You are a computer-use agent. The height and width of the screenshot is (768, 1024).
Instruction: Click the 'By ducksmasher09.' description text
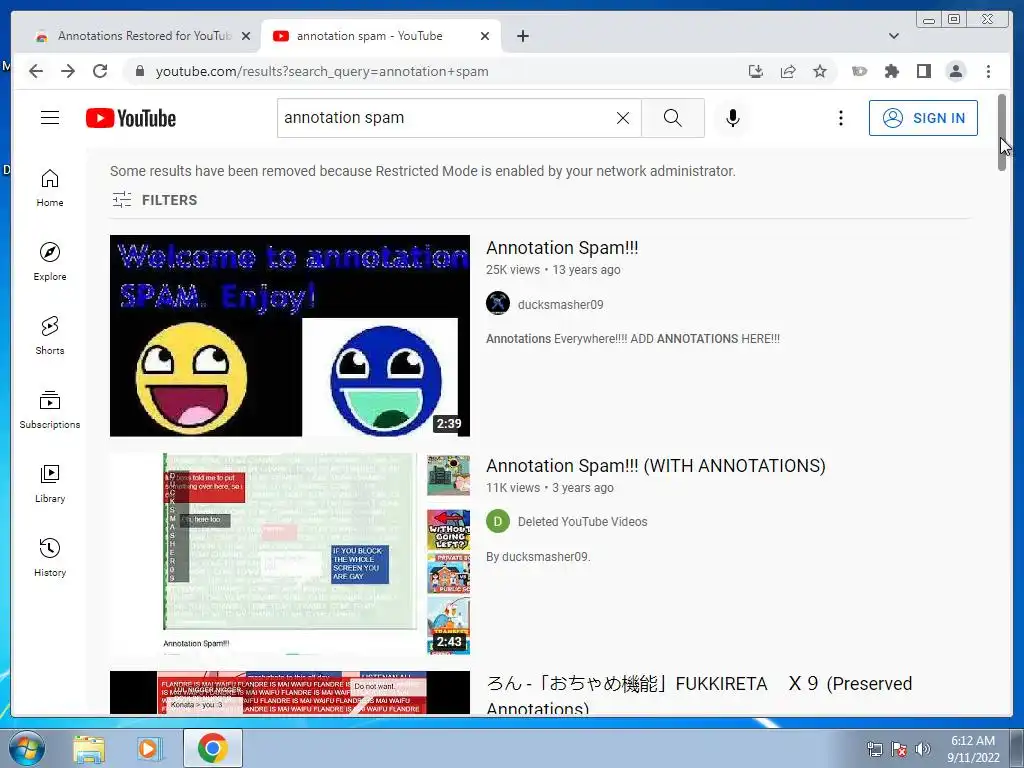tap(538, 557)
